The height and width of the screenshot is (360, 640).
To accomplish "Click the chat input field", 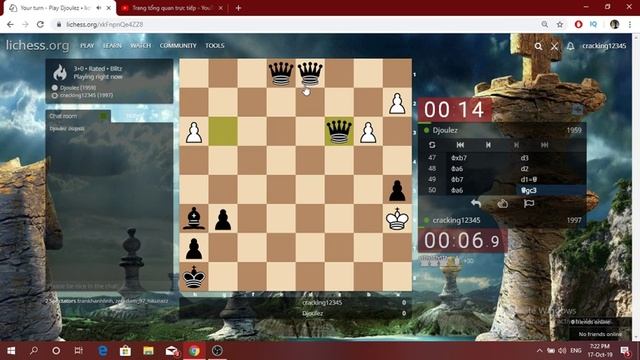I will tap(109, 286).
